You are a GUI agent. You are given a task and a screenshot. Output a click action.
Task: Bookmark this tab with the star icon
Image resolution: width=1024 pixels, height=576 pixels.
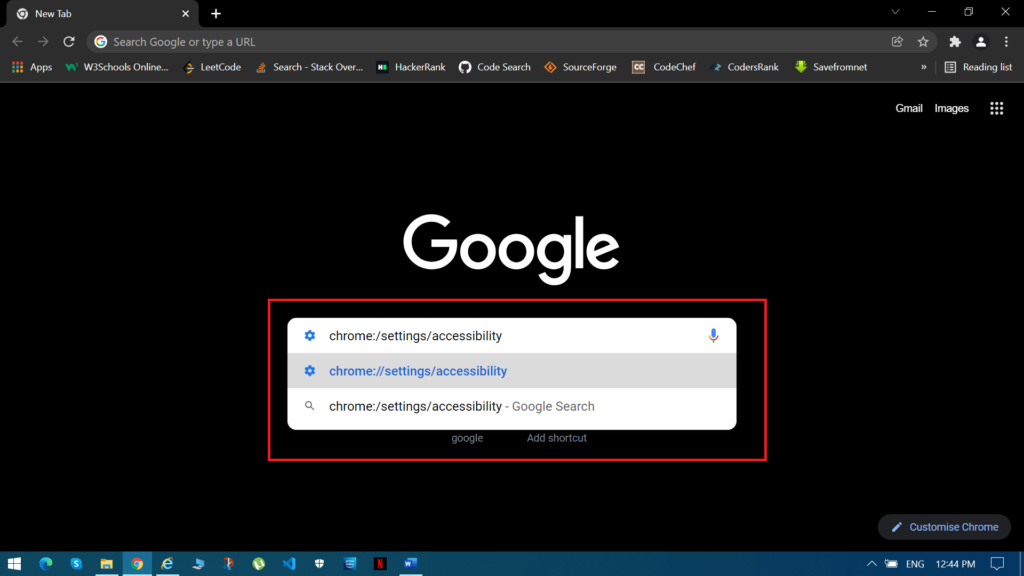click(x=923, y=42)
